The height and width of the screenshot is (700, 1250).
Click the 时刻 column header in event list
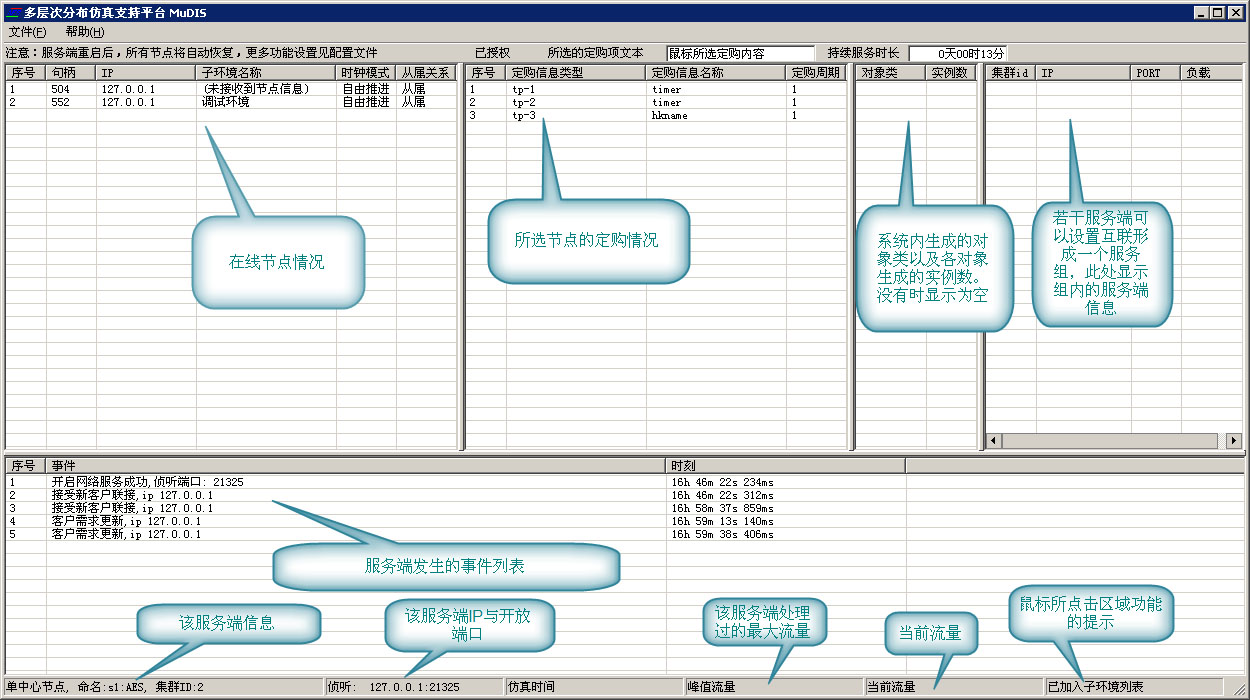[x=784, y=466]
